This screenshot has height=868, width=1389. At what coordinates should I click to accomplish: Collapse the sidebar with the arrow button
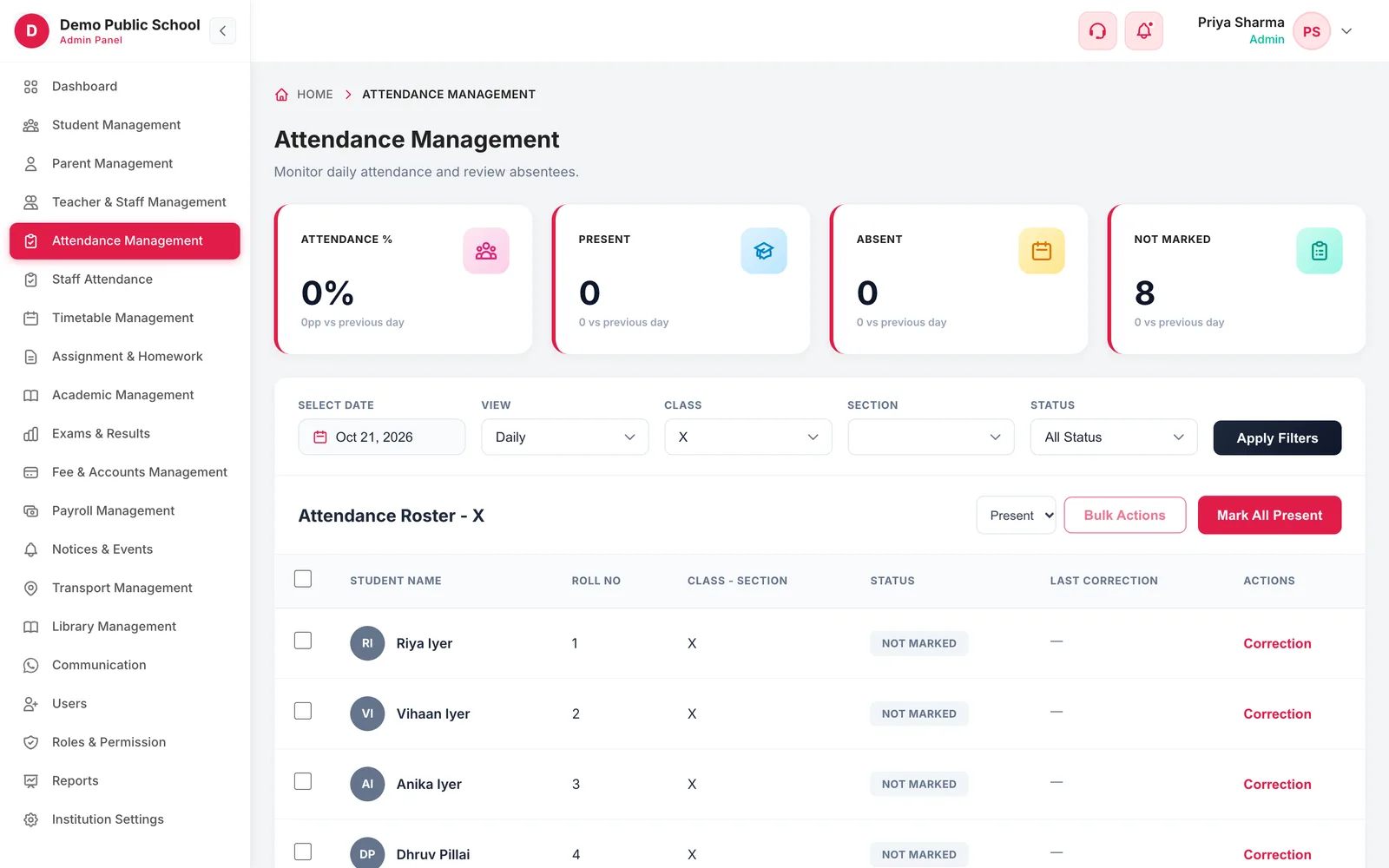[222, 31]
